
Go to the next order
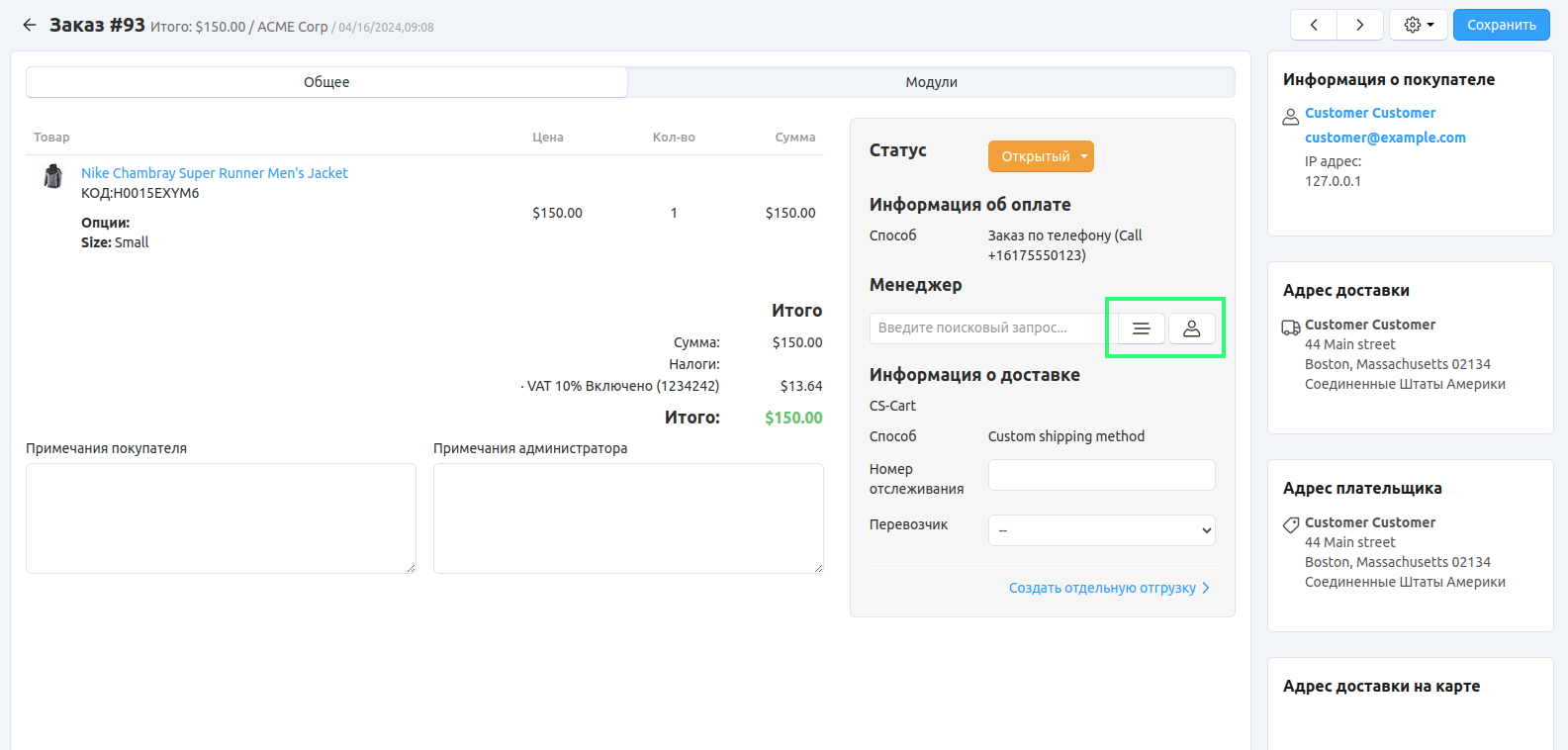click(x=1360, y=25)
